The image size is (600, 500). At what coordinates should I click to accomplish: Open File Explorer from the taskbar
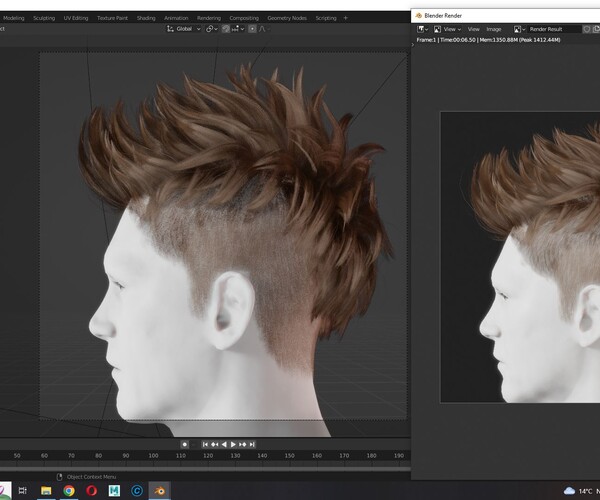[x=46, y=490]
